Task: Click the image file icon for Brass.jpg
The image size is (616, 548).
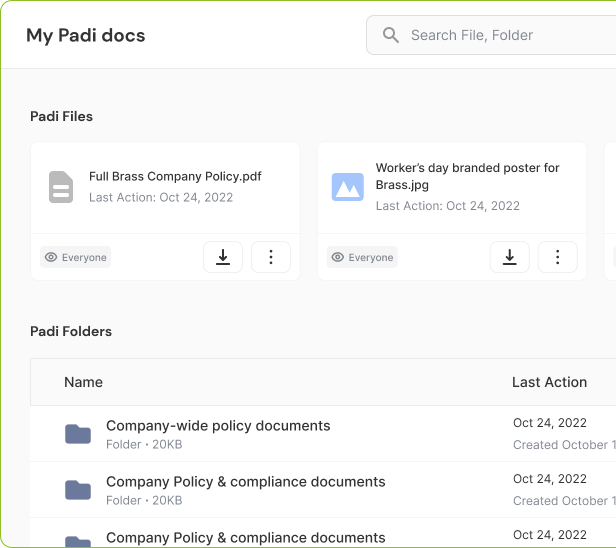Action: [x=348, y=187]
